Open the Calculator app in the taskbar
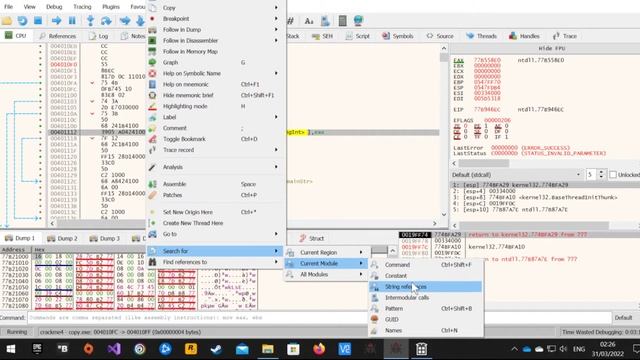The height and width of the screenshot is (360, 640). coord(421,349)
